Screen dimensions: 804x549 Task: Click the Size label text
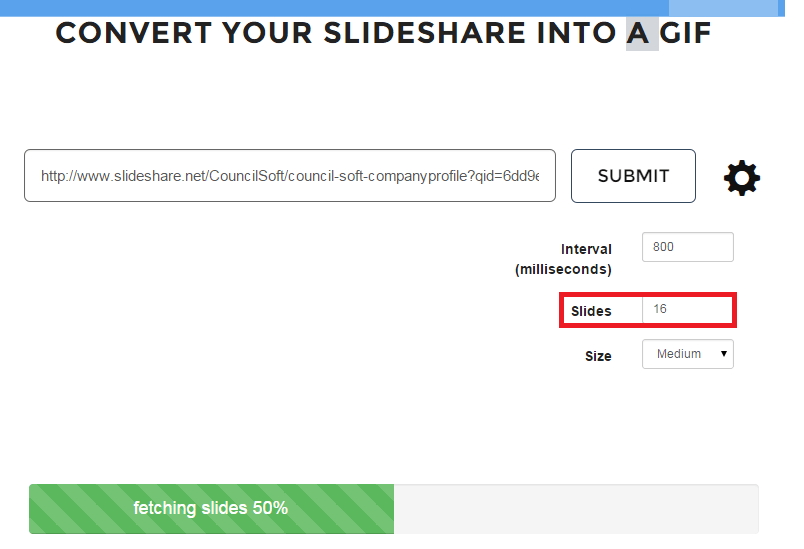[598, 356]
